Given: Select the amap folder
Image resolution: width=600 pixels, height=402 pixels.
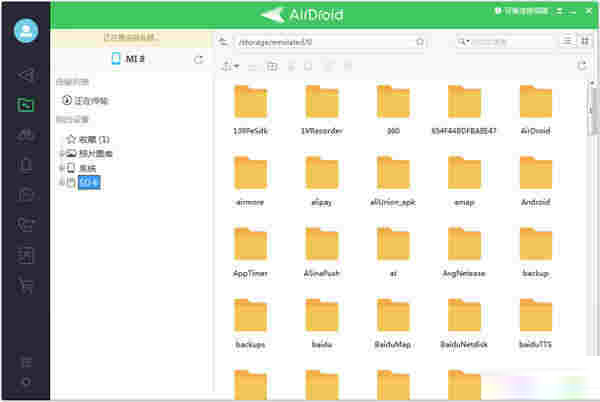Looking at the screenshot, I should [464, 182].
